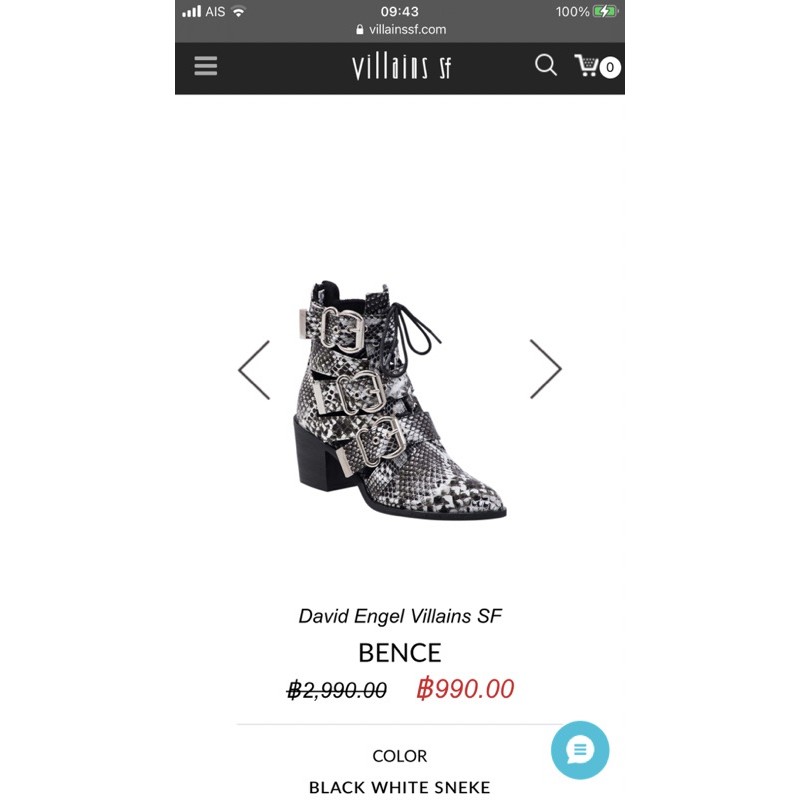Select the BENCE product title
Image resolution: width=800 pixels, height=800 pixels.
399,653
